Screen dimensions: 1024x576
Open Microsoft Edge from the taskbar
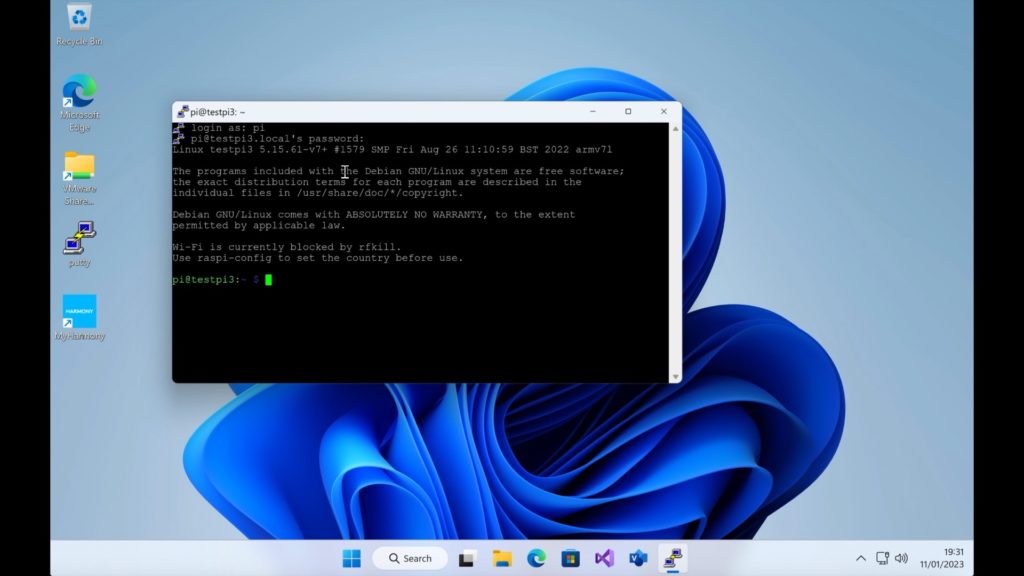point(536,558)
